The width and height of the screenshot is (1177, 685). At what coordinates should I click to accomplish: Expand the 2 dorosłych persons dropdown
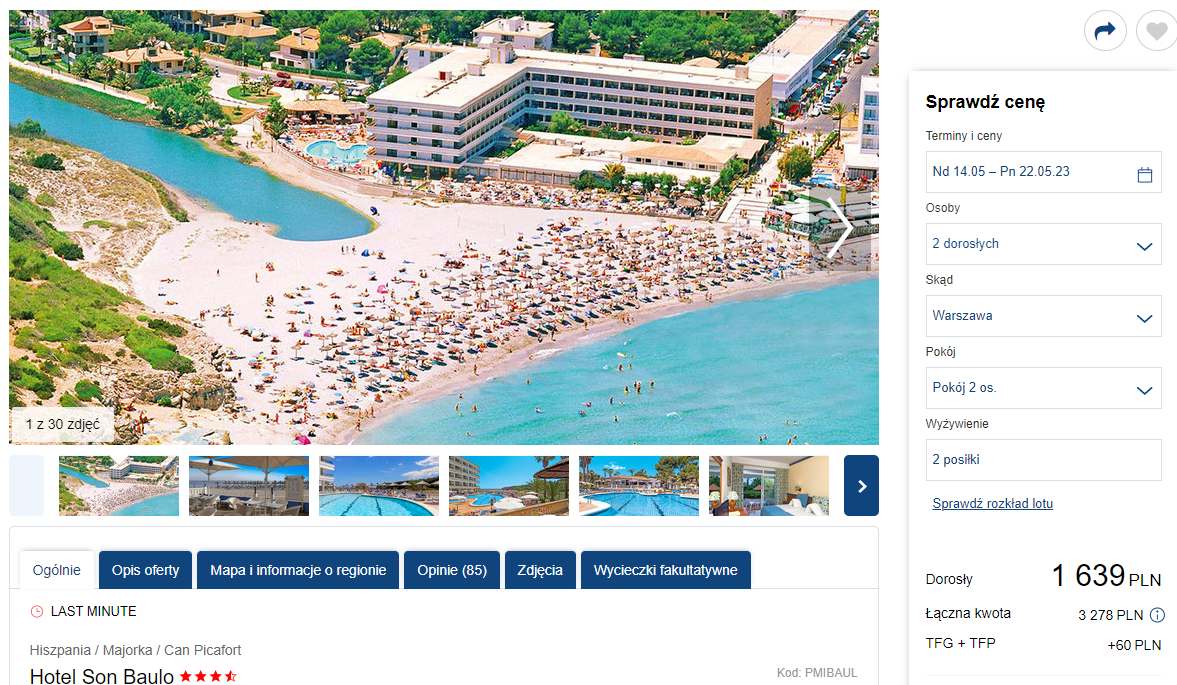tap(1043, 244)
